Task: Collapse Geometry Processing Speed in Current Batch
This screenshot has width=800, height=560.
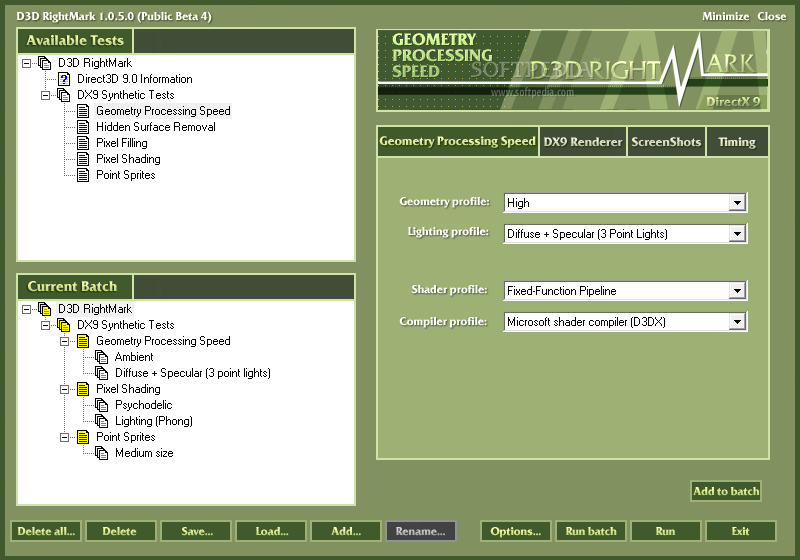Action: click(64, 341)
